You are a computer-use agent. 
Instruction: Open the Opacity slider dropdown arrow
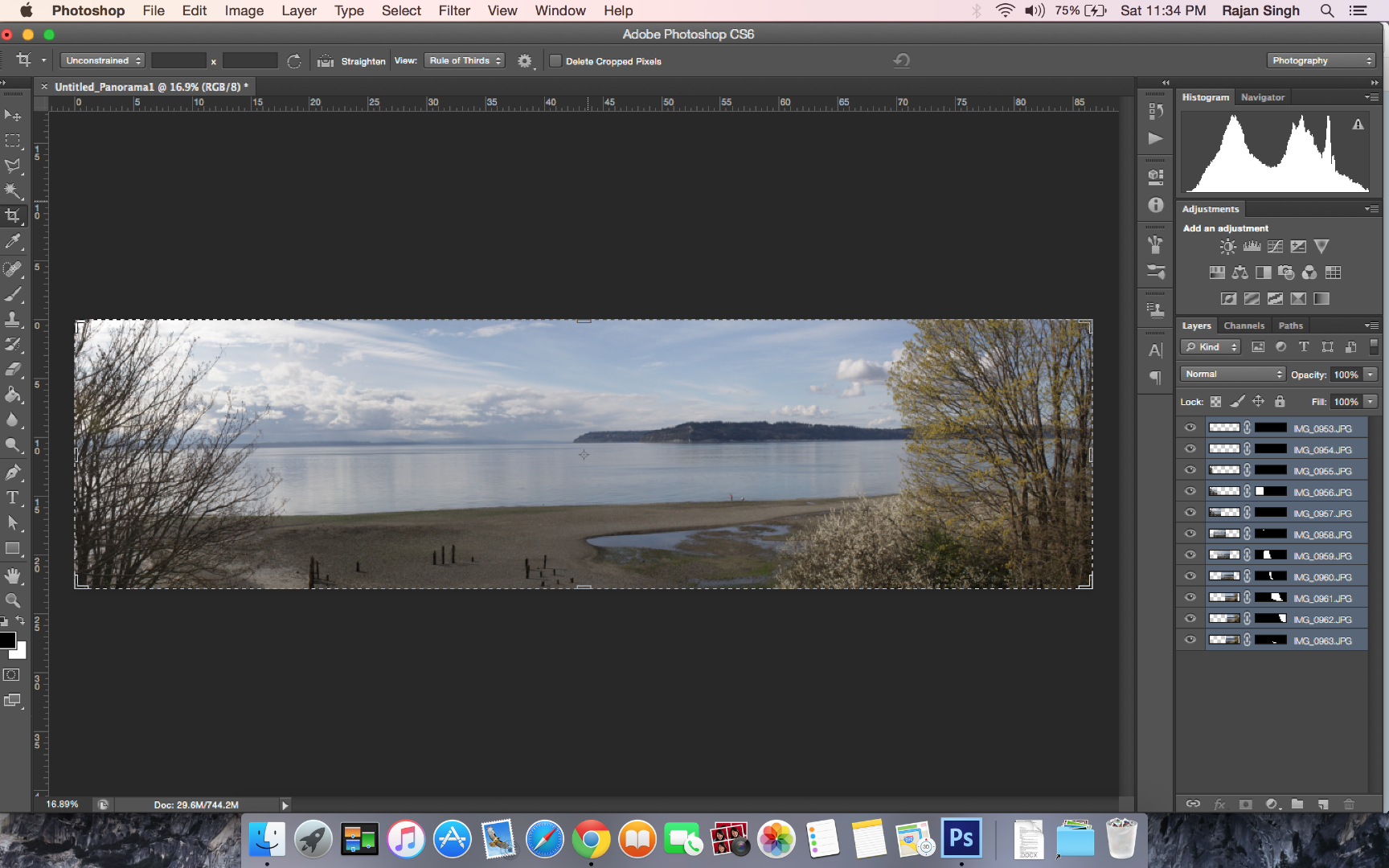1371,375
